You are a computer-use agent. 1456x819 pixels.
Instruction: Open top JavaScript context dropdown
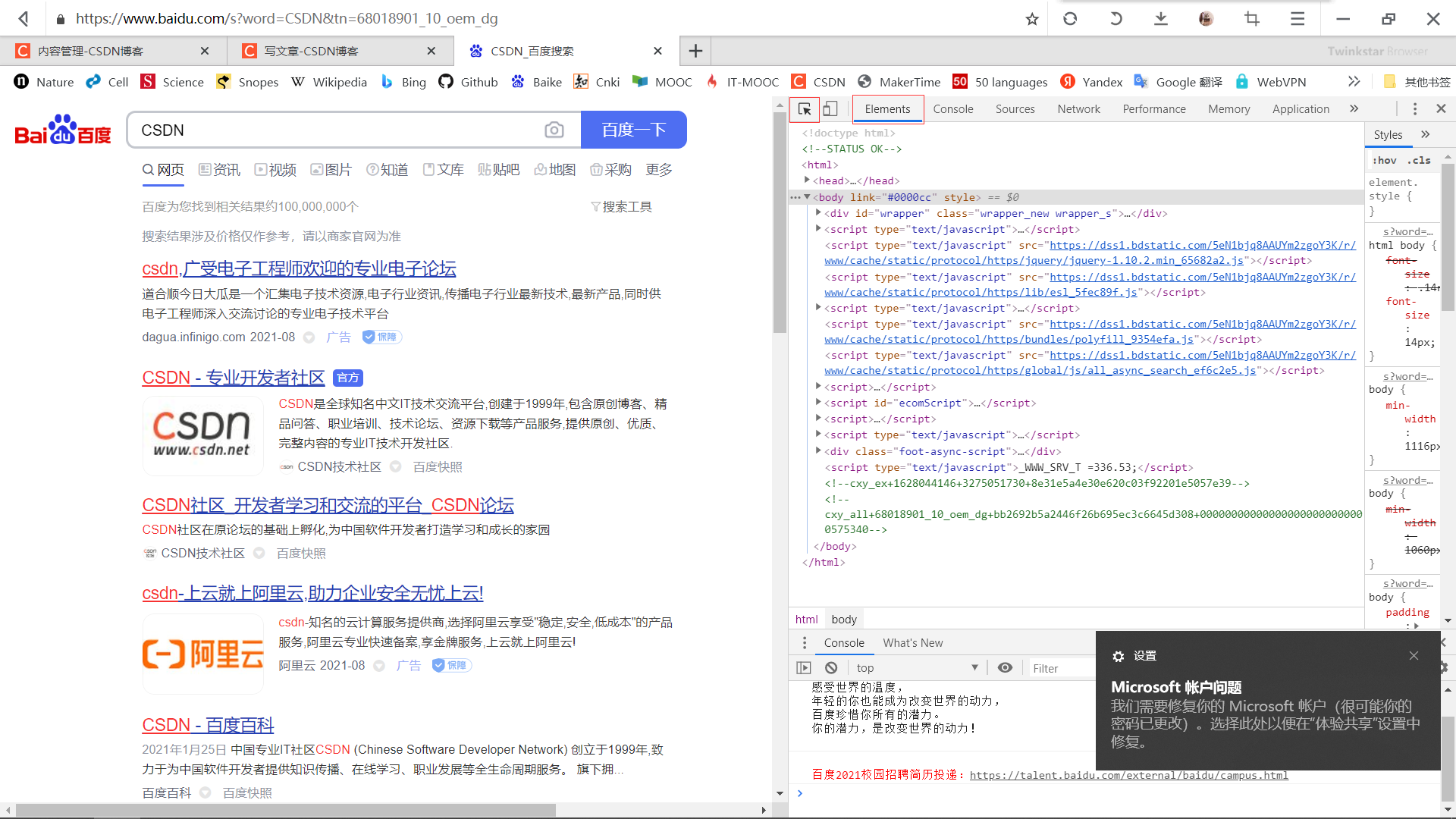click(917, 668)
